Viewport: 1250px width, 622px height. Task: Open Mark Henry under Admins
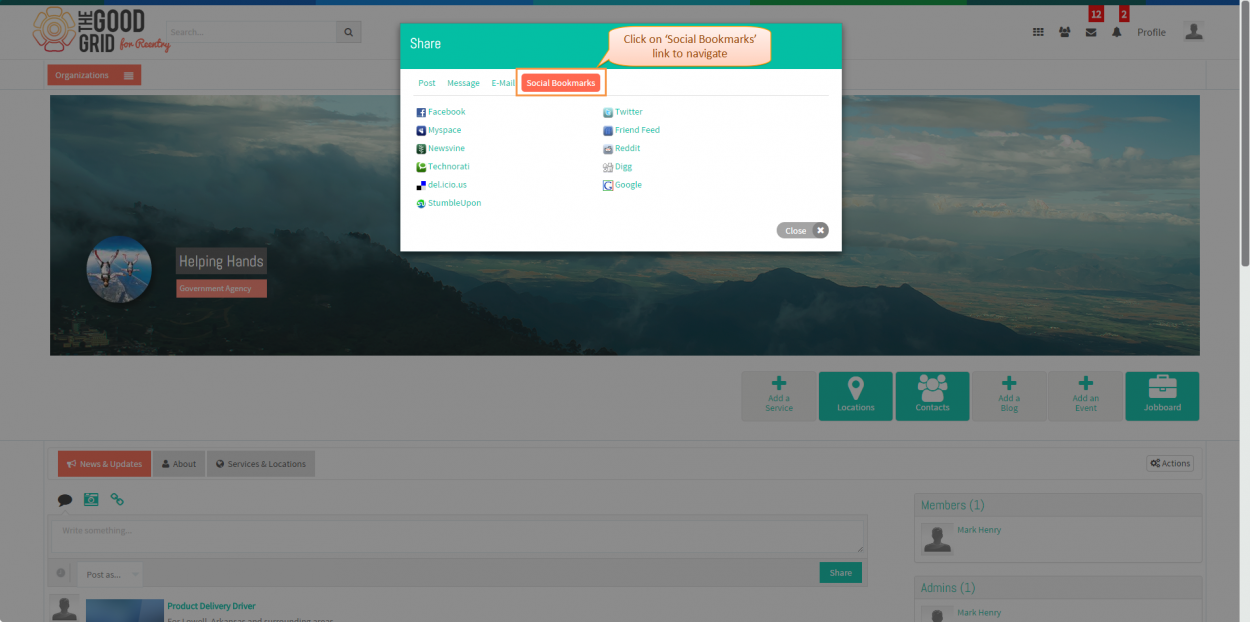click(x=979, y=612)
